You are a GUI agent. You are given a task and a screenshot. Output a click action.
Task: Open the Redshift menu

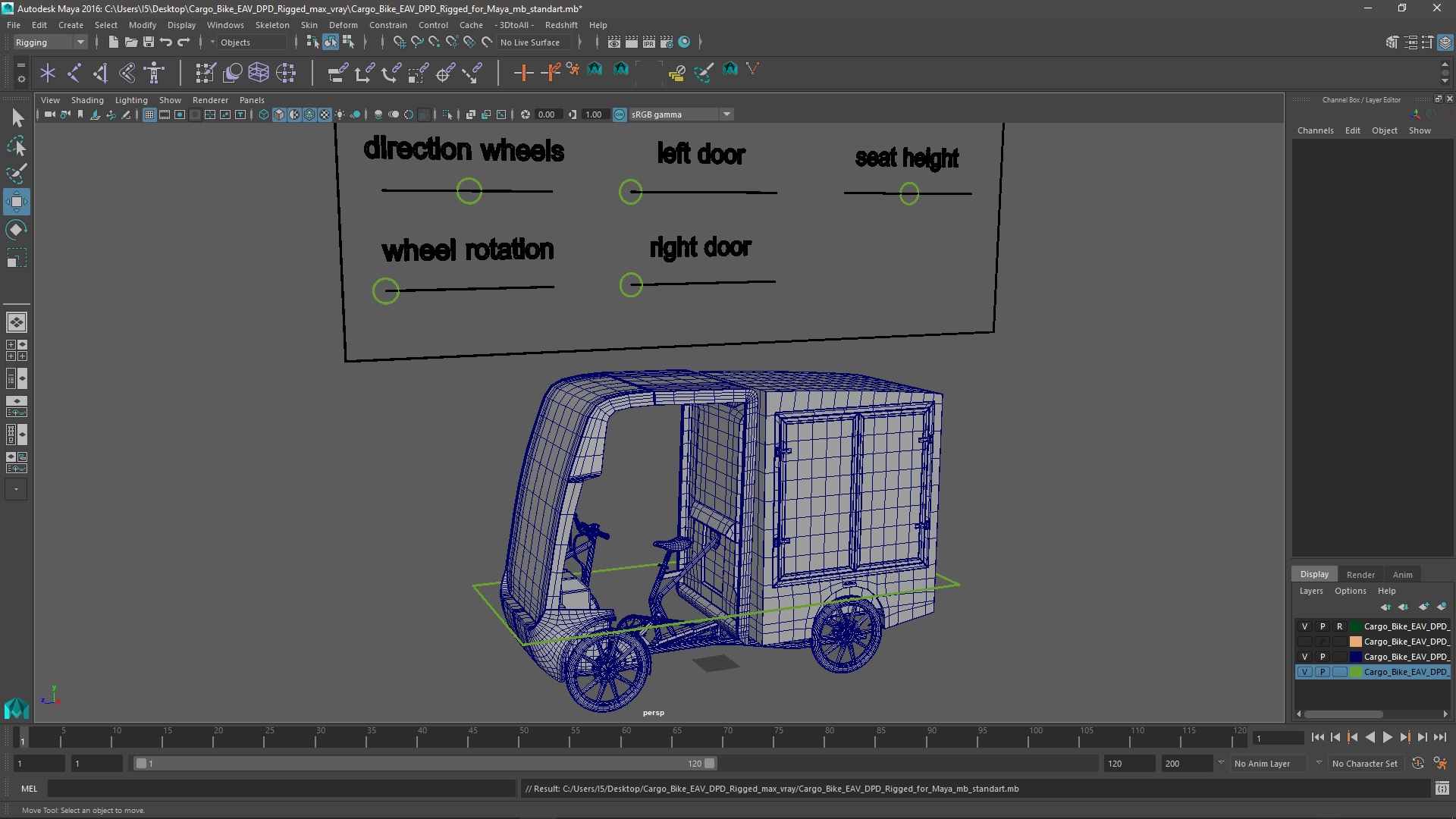pyautogui.click(x=561, y=25)
